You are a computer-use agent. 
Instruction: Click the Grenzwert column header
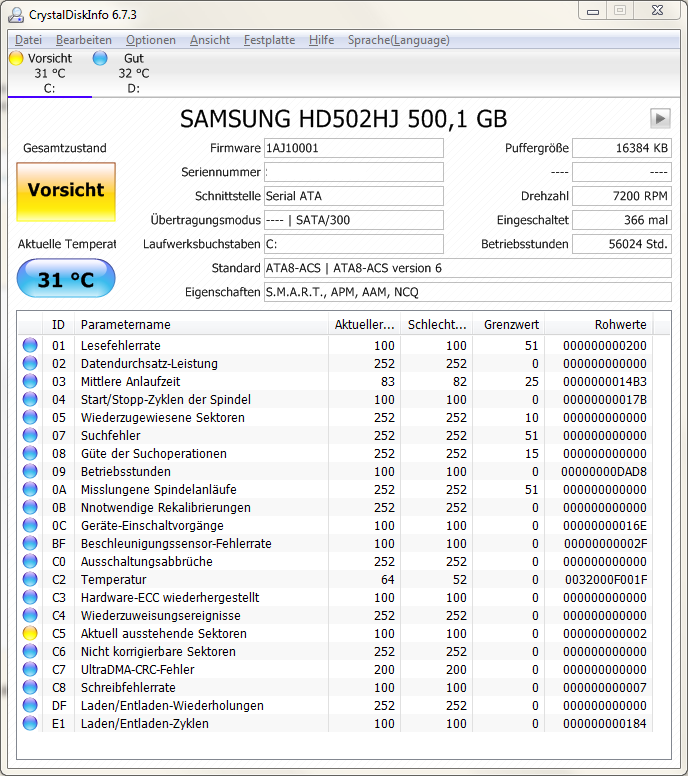coord(508,325)
